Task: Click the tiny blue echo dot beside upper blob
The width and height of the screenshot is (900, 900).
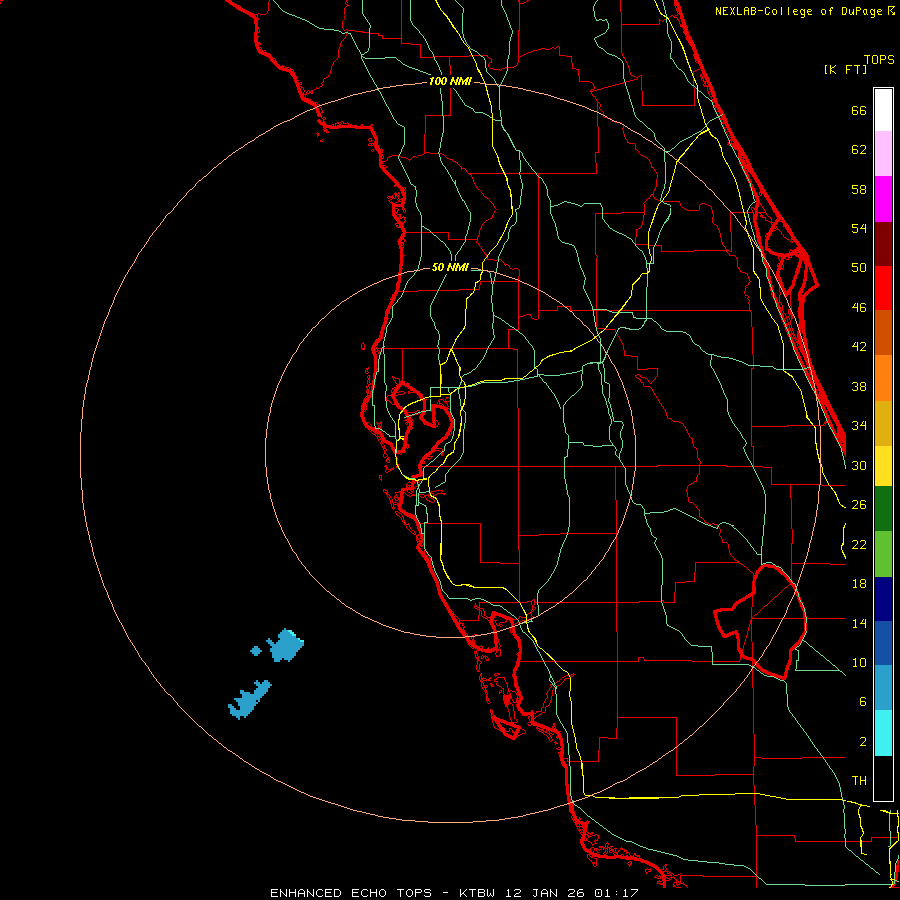Action: point(256,651)
